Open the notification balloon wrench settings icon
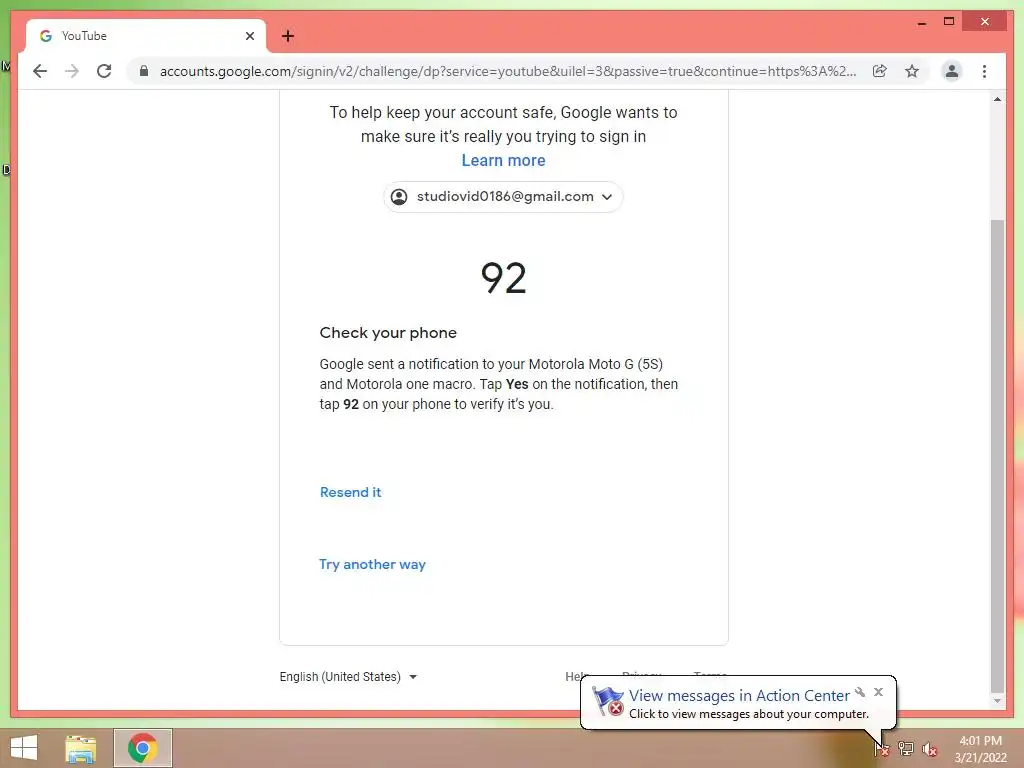1024x768 pixels. point(860,692)
